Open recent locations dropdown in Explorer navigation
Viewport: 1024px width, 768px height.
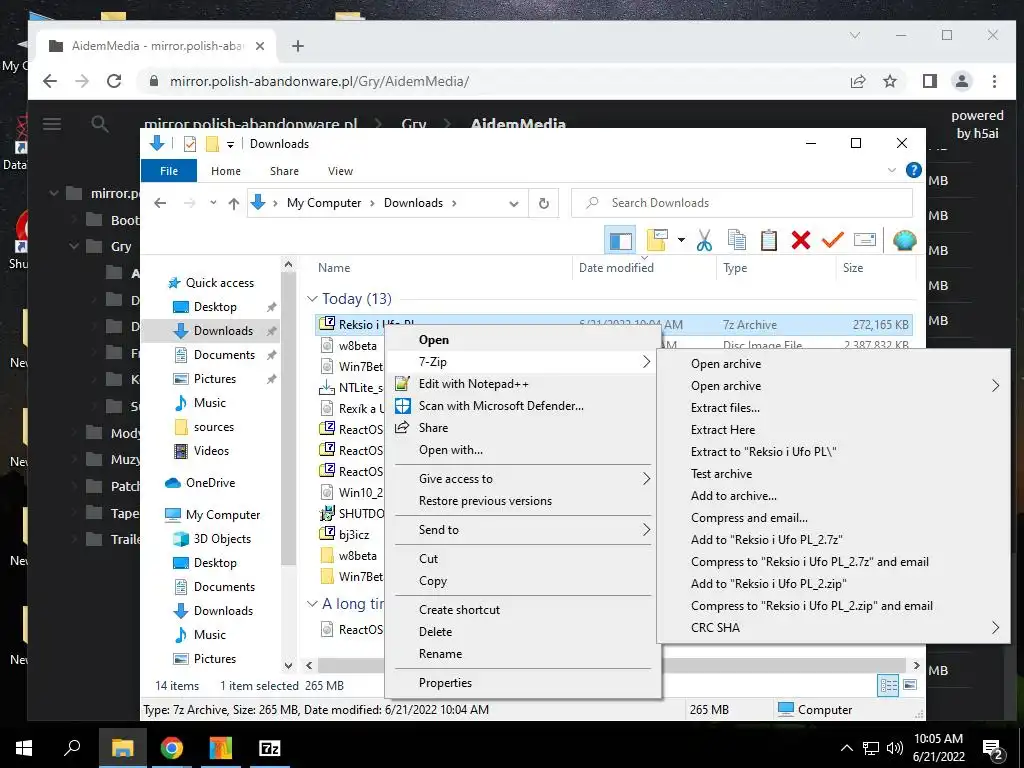[213, 203]
